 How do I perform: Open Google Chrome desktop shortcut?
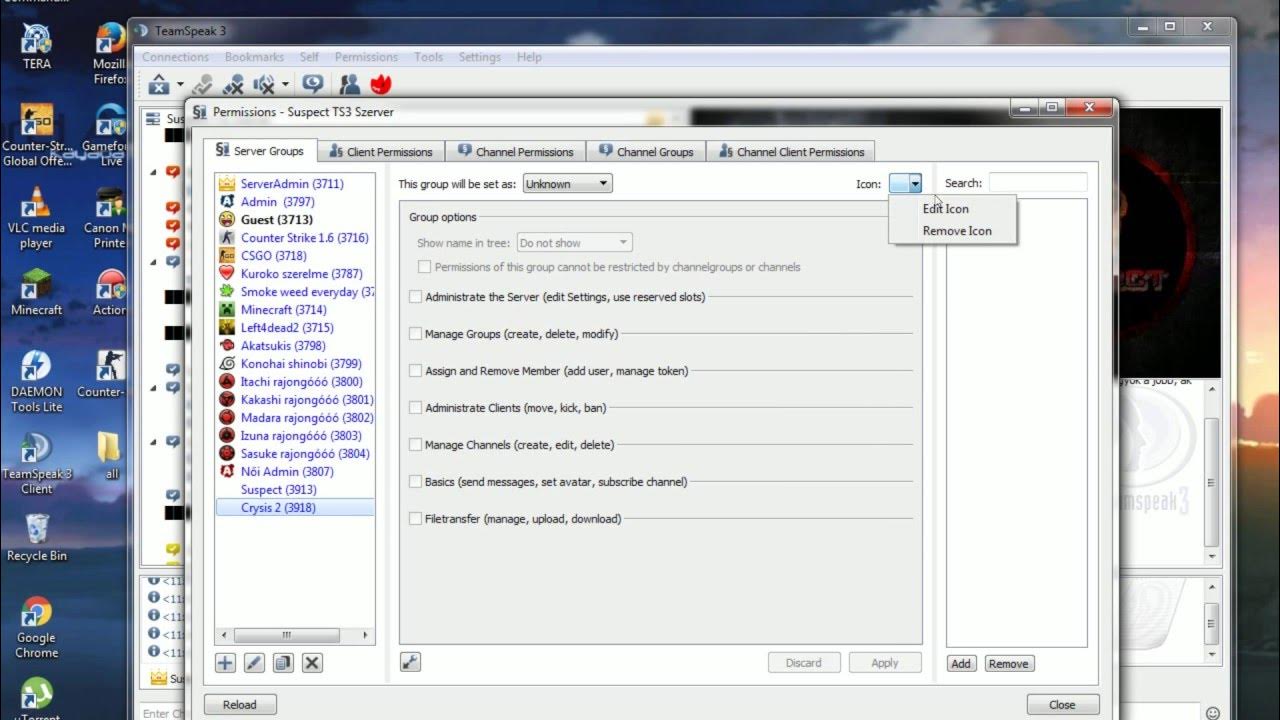[x=37, y=629]
